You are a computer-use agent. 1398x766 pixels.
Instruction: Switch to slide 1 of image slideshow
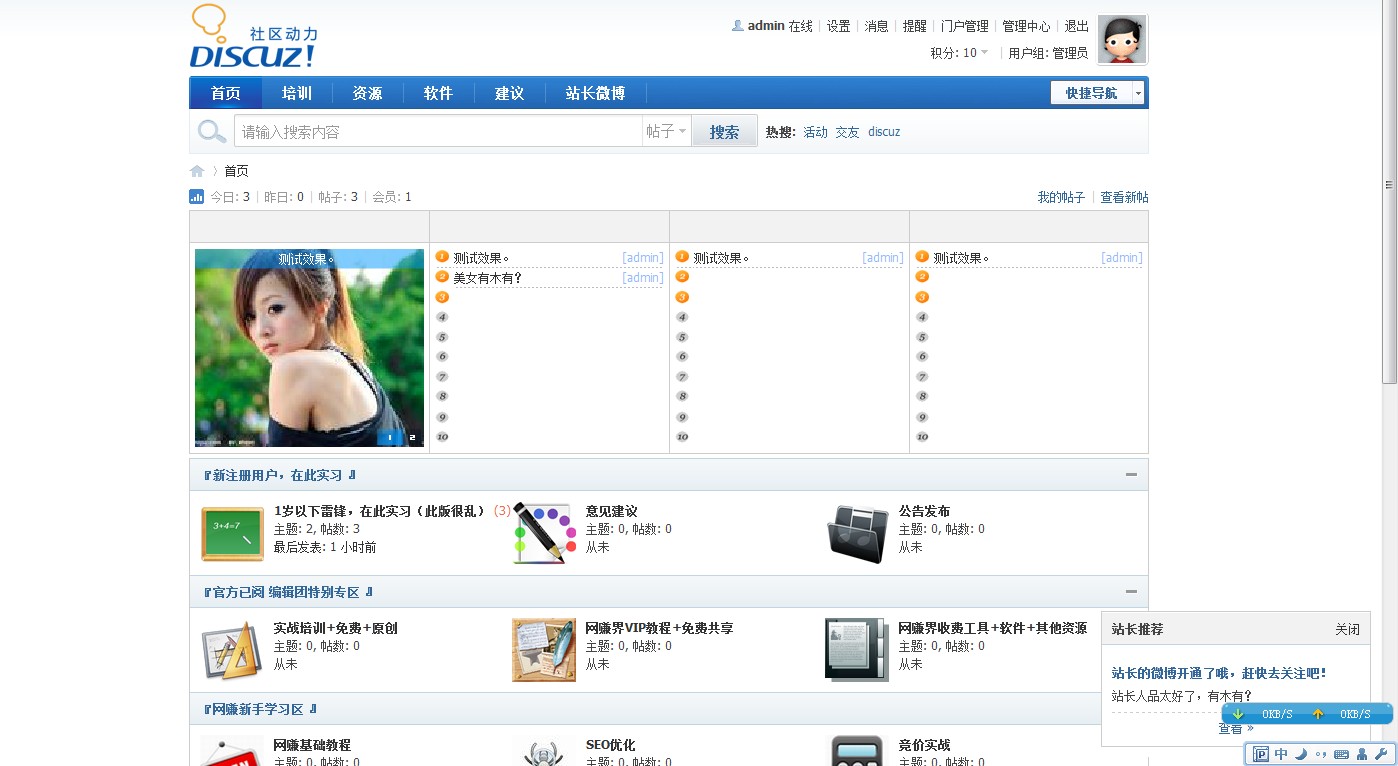pos(391,437)
